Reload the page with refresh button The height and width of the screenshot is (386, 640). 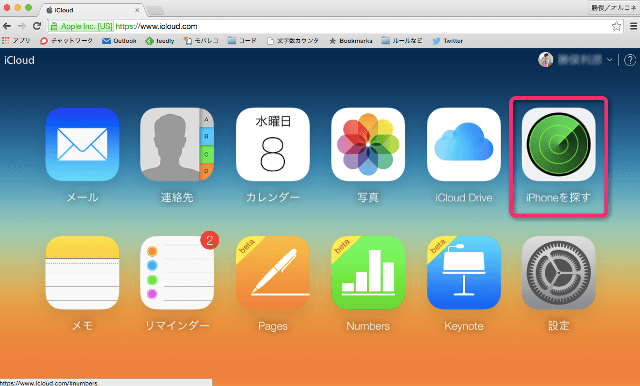coord(37,26)
